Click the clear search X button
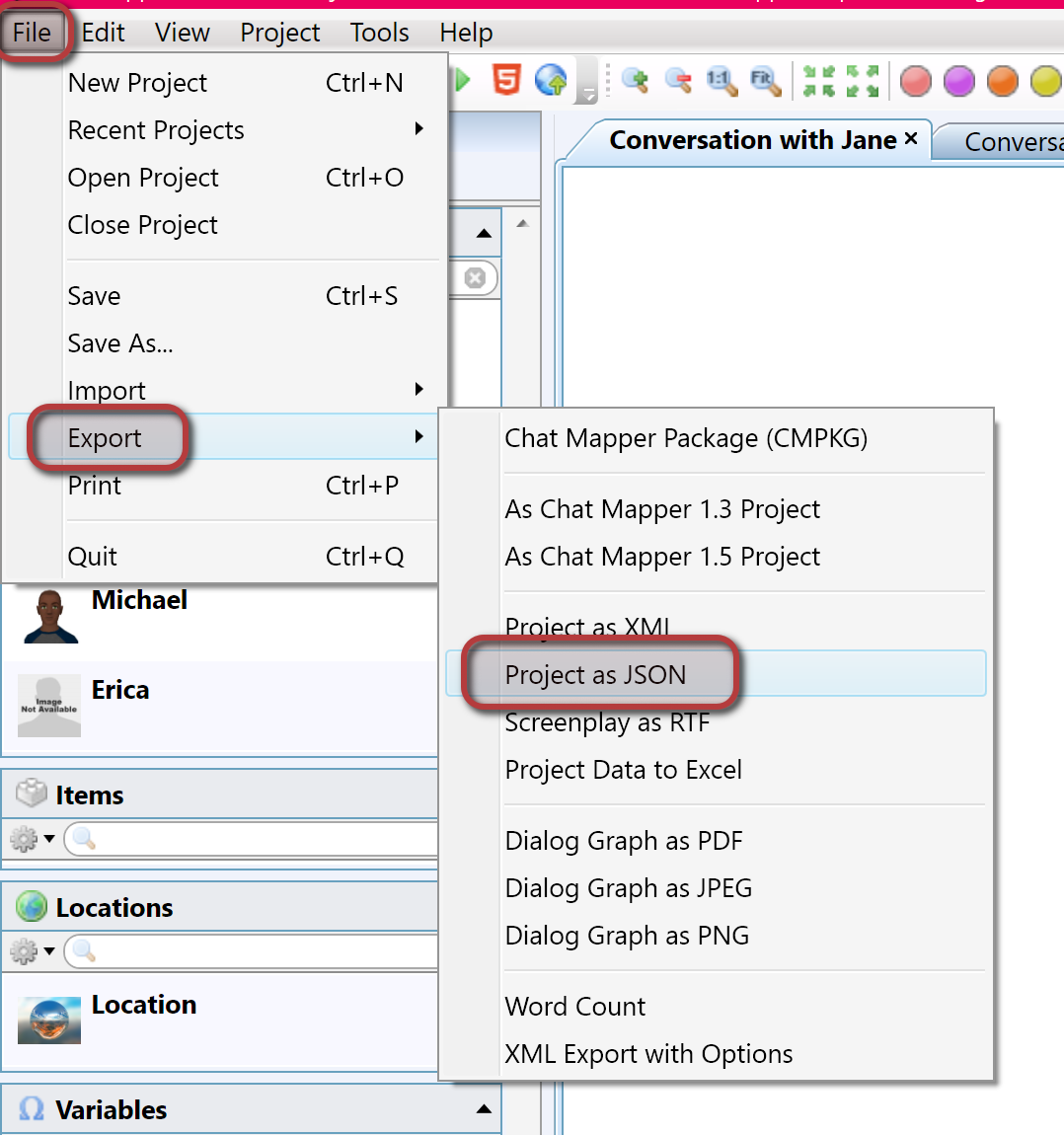Image resolution: width=1064 pixels, height=1135 pixels. point(475,278)
